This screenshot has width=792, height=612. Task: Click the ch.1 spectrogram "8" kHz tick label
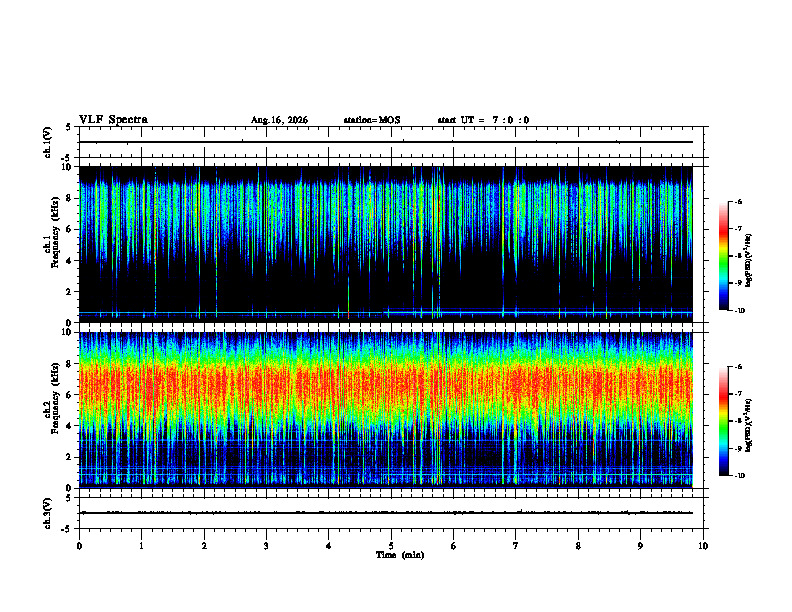70,198
